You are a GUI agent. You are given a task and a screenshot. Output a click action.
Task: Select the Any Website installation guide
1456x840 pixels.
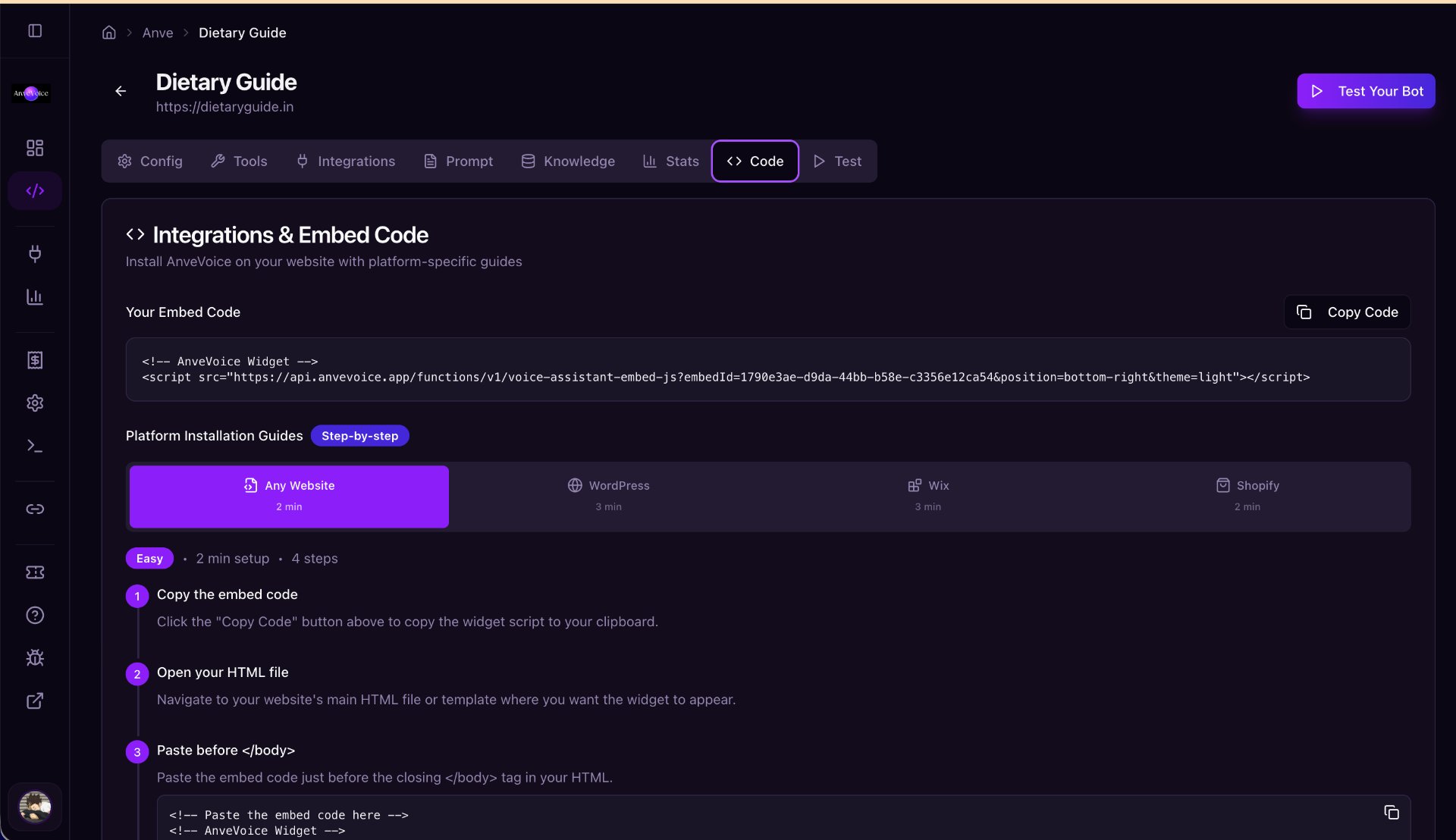pos(289,497)
